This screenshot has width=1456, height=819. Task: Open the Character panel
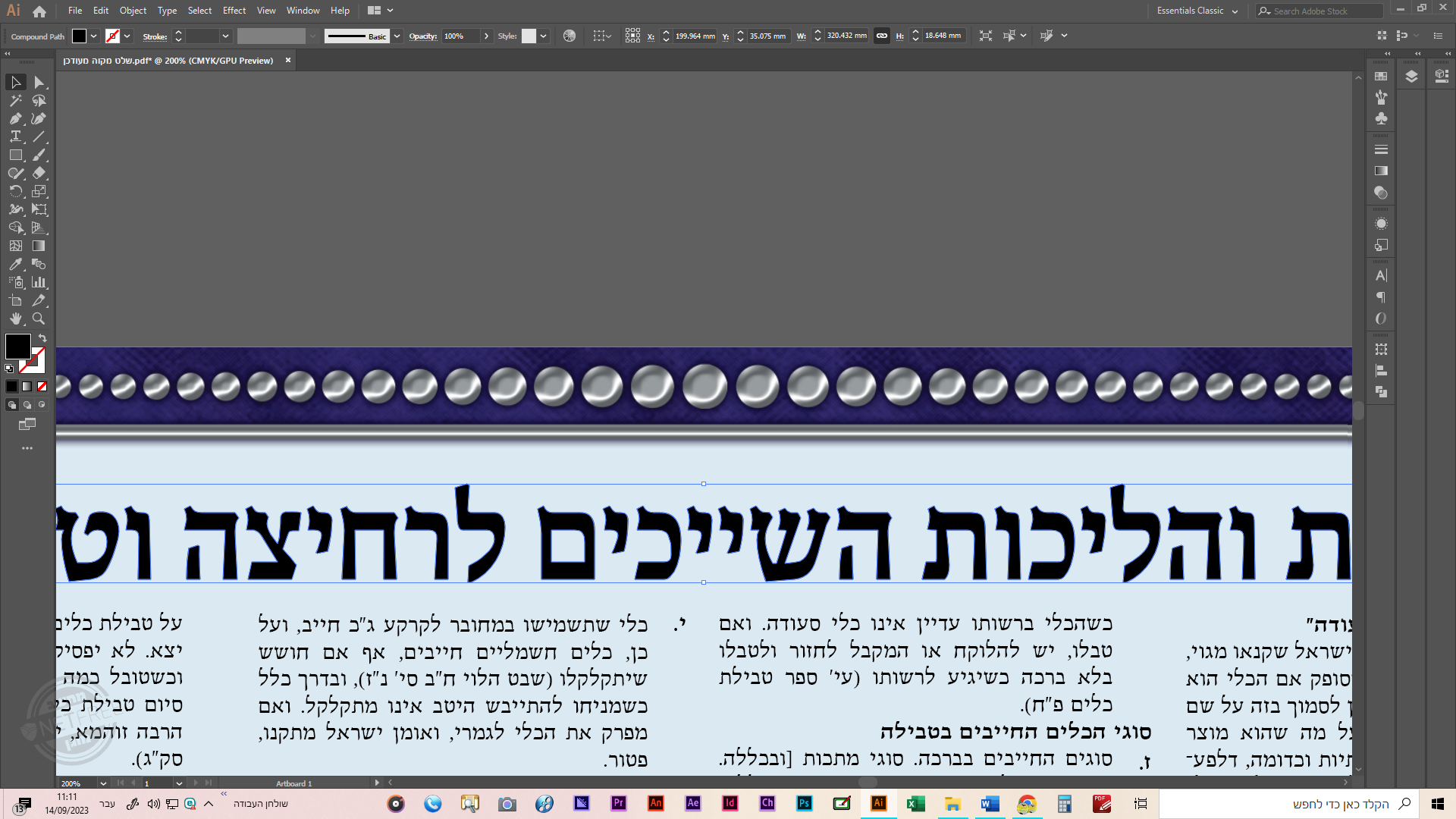(1381, 275)
